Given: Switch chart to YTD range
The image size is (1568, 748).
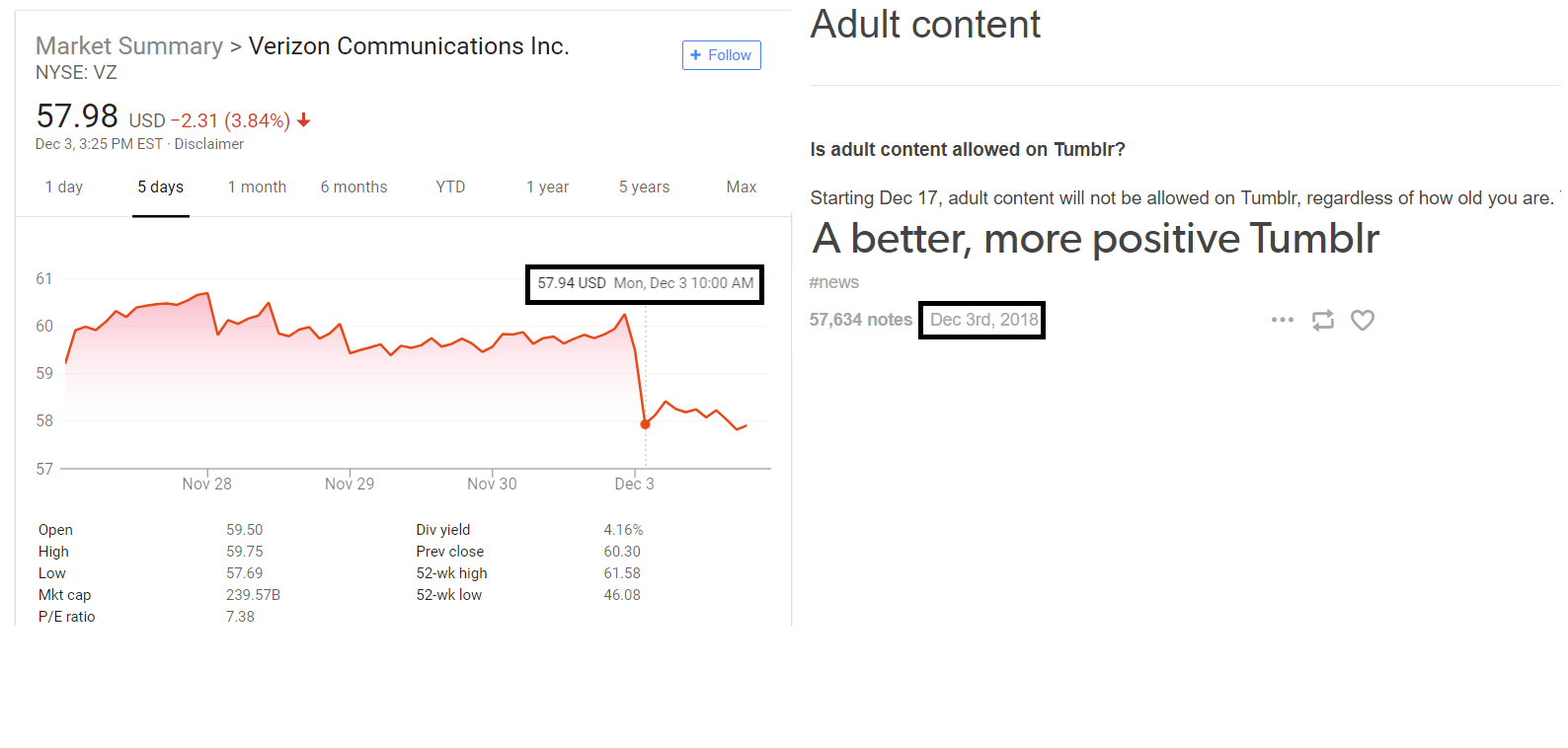Looking at the screenshot, I should click(450, 187).
